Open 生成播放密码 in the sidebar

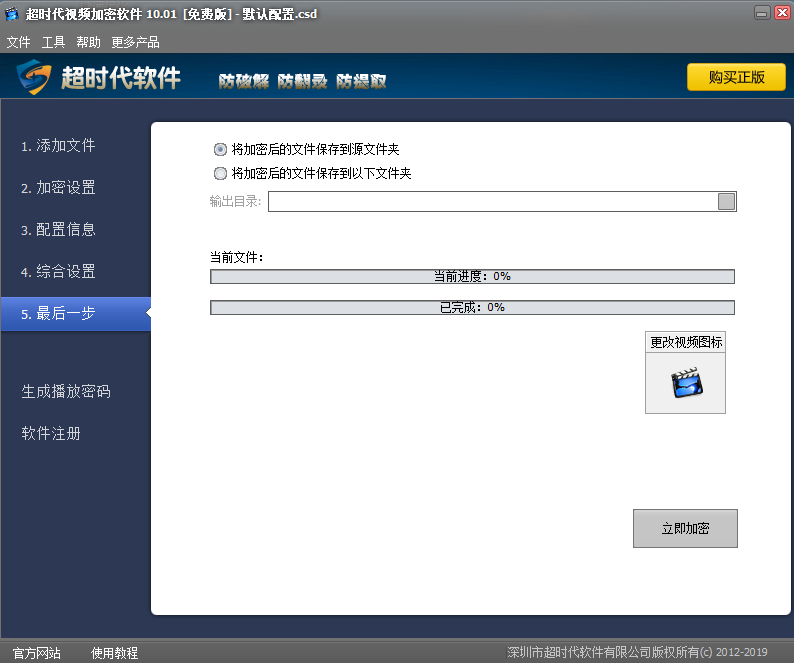(66, 392)
